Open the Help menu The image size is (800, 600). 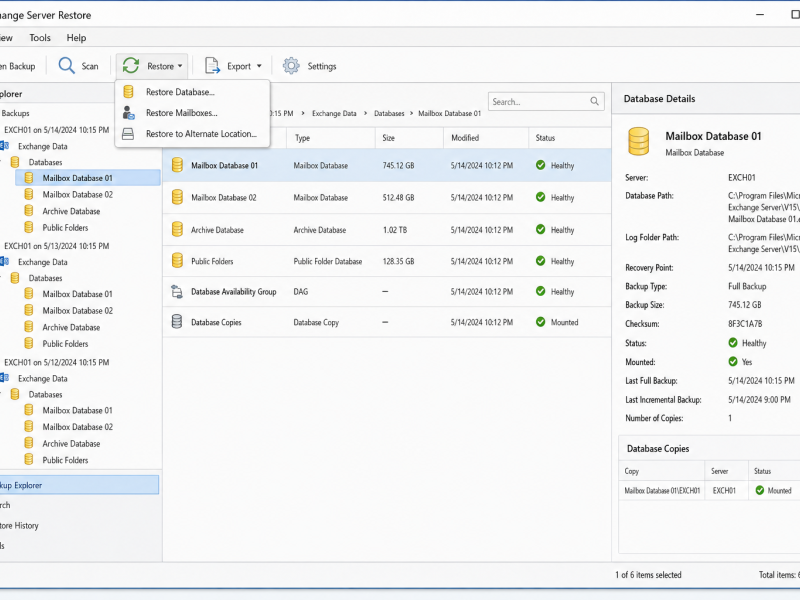(76, 38)
